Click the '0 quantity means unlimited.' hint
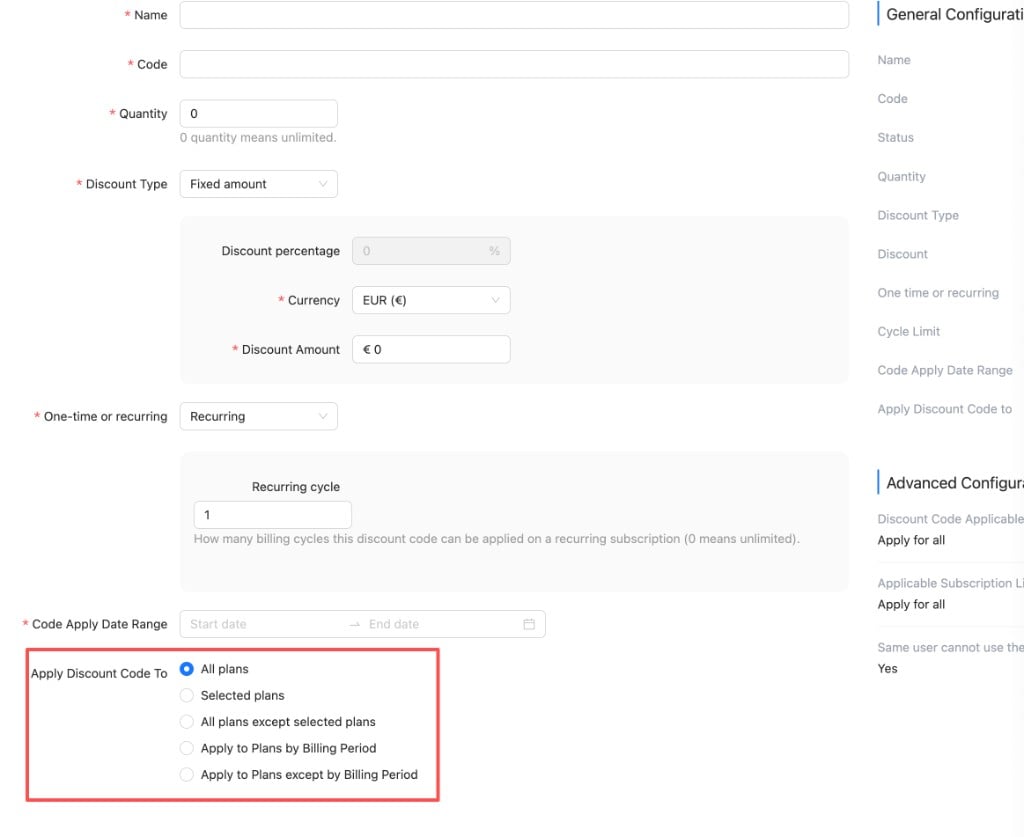 coord(258,138)
